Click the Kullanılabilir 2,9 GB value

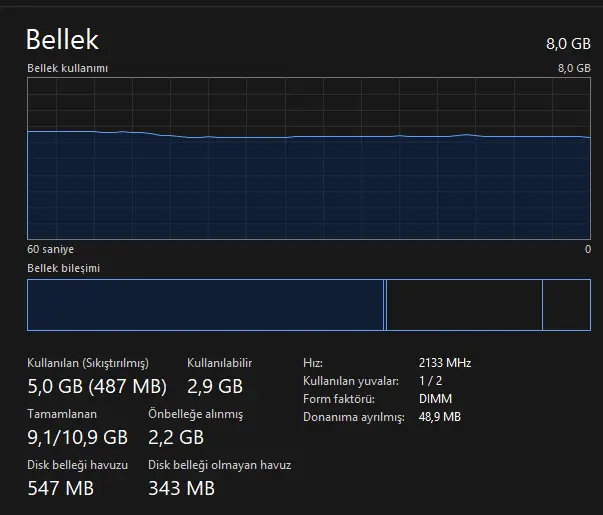[x=215, y=386]
